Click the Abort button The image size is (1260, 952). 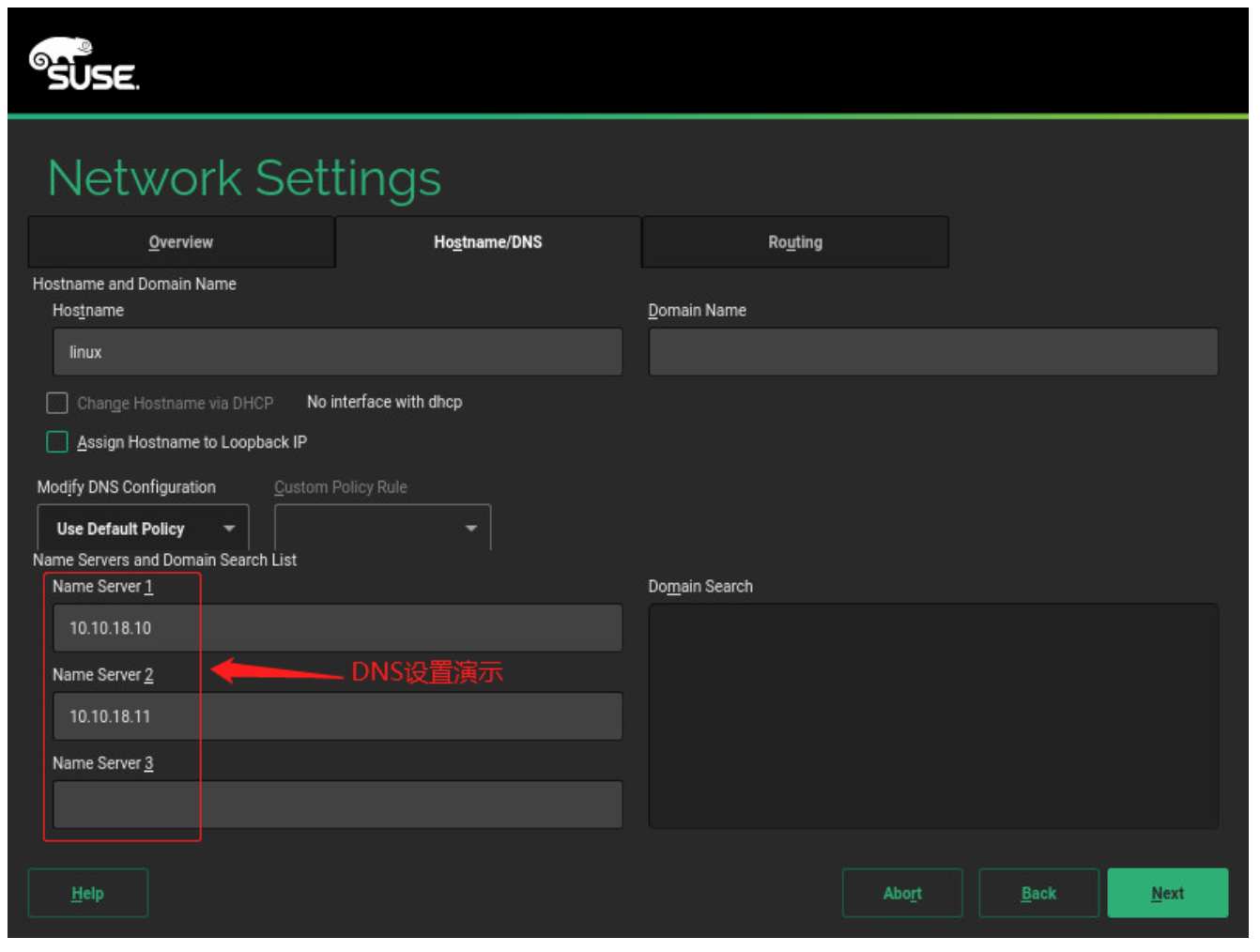click(x=901, y=893)
